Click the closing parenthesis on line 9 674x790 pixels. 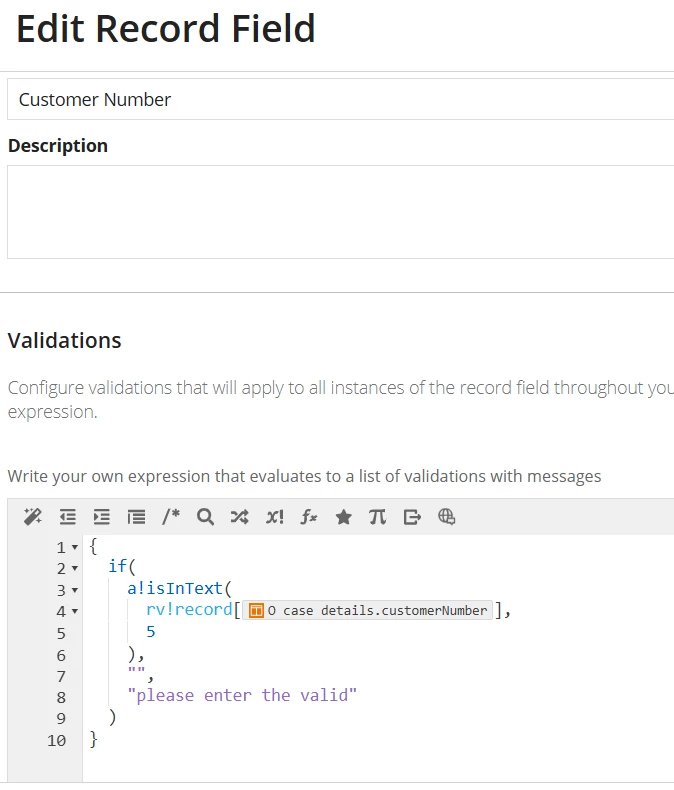[x=112, y=717]
